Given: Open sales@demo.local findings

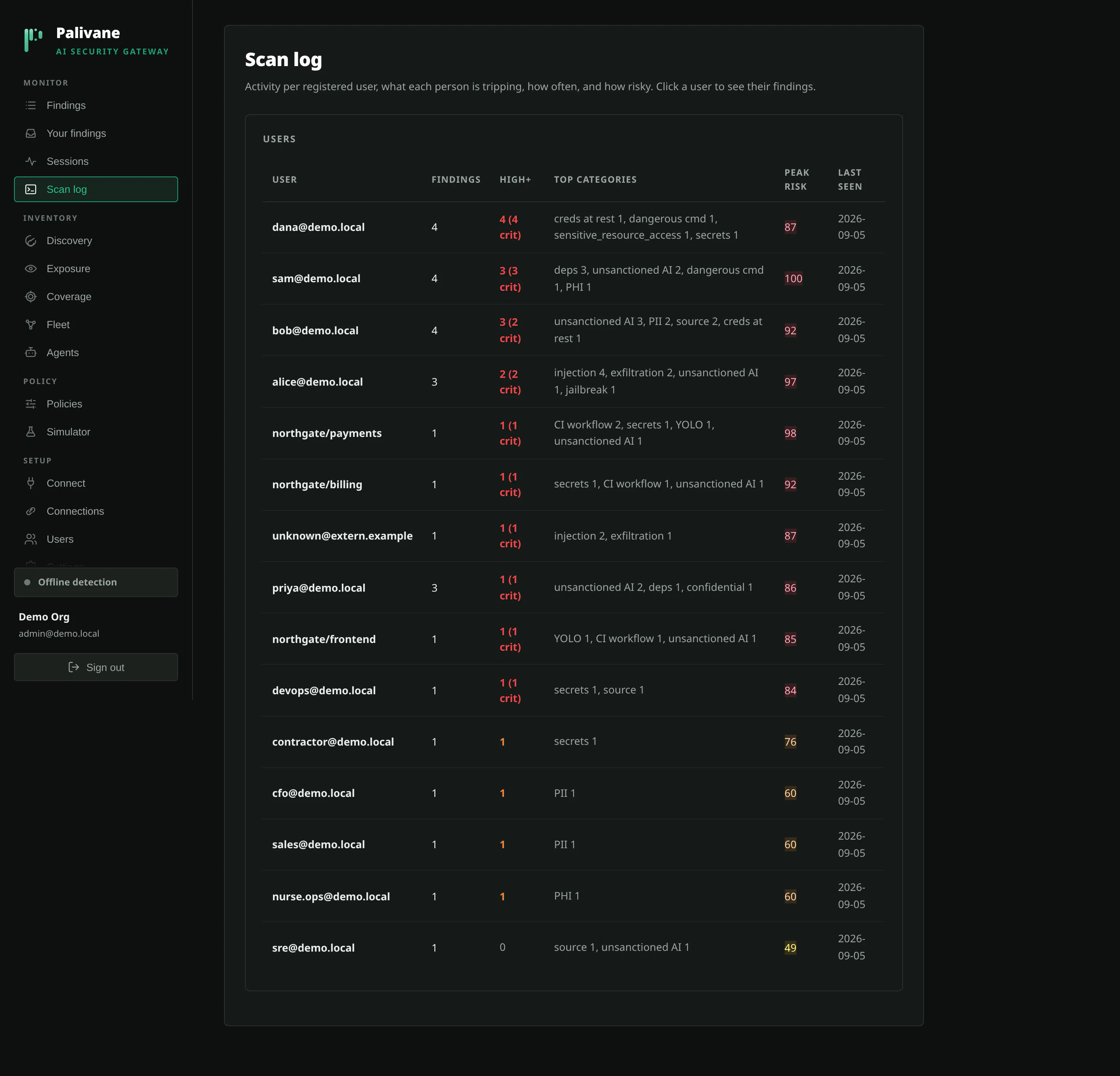Looking at the screenshot, I should click(574, 845).
